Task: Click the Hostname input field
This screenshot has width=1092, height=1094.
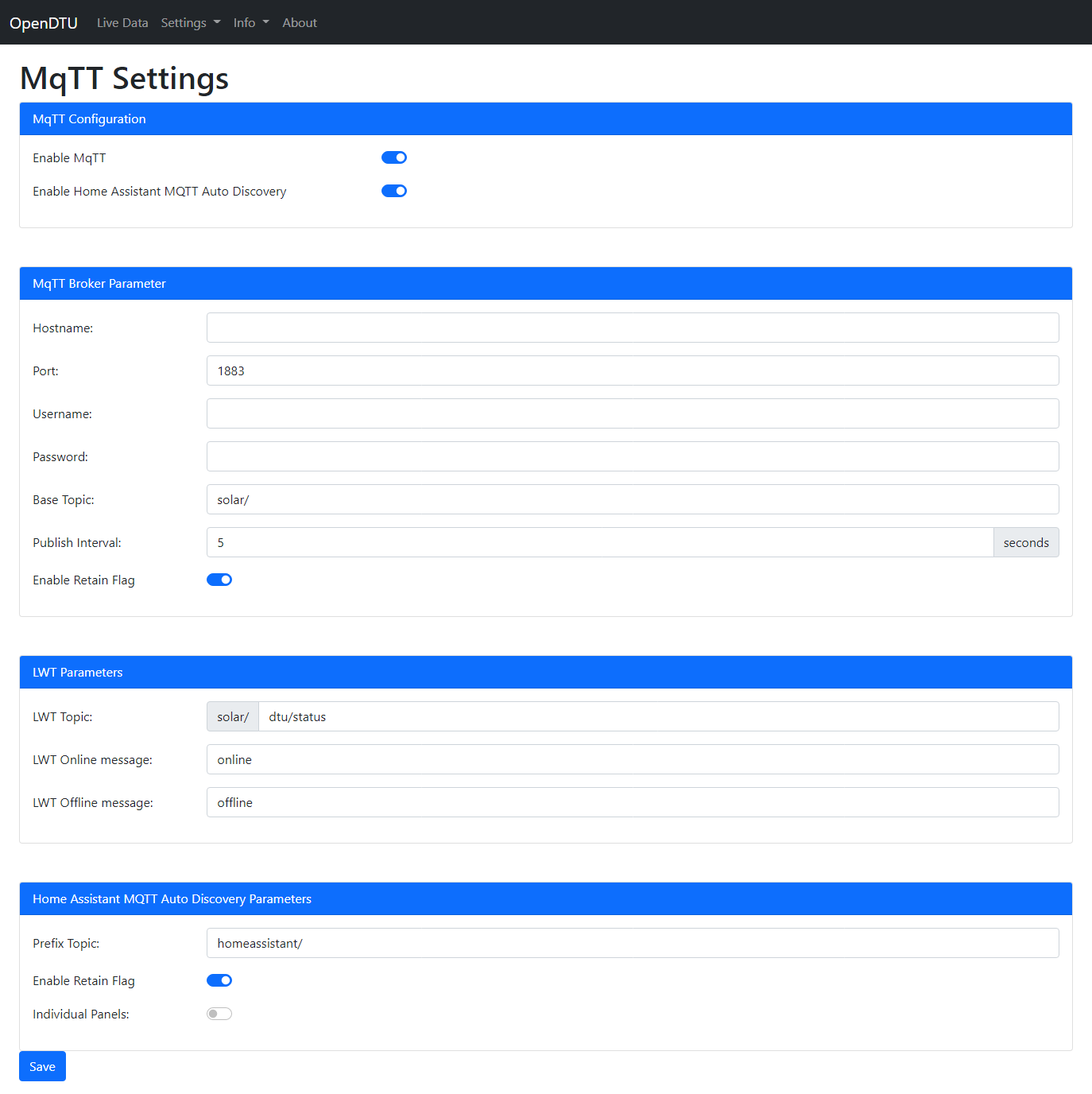Action: (x=632, y=328)
